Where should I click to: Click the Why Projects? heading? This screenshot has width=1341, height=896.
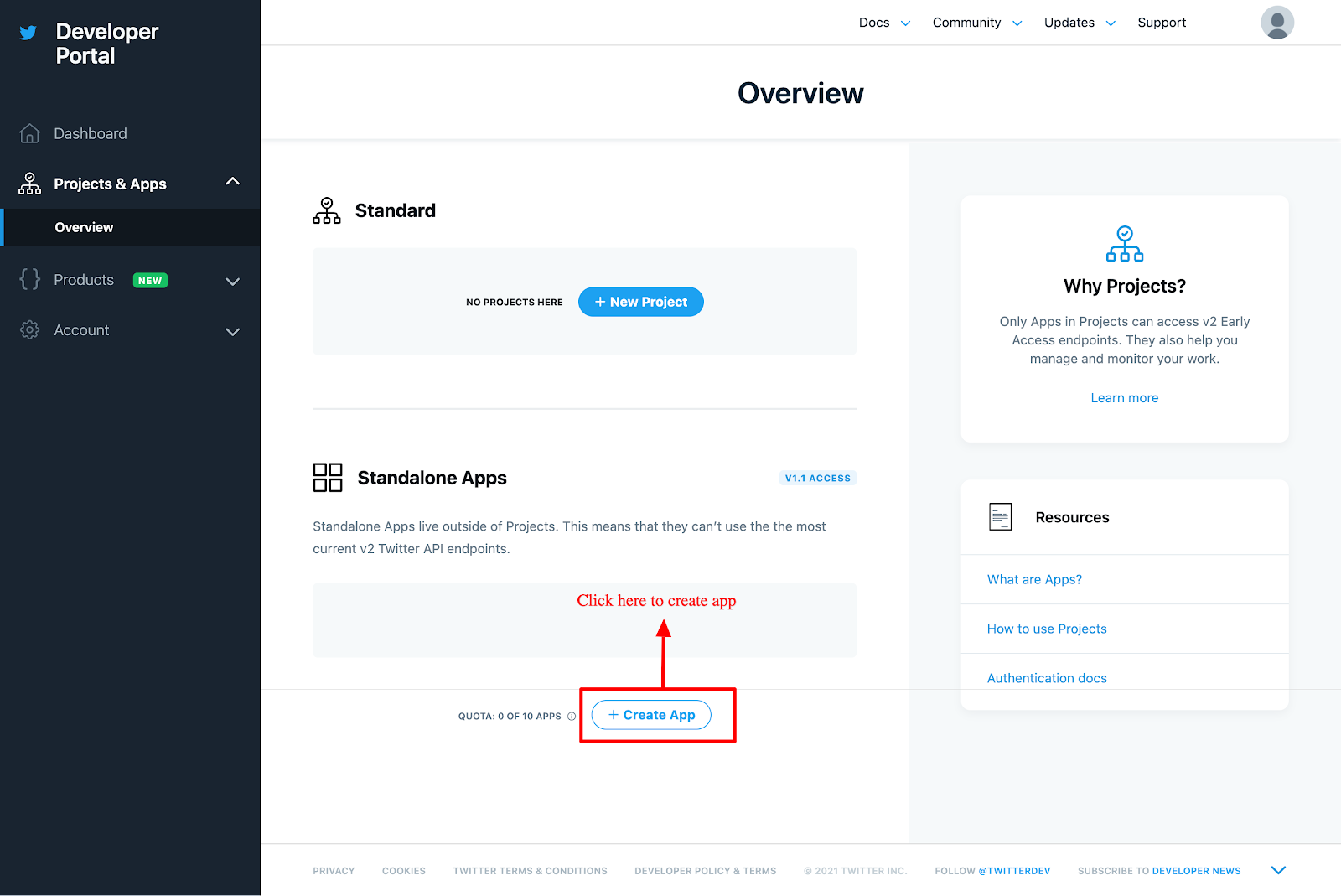1125,286
